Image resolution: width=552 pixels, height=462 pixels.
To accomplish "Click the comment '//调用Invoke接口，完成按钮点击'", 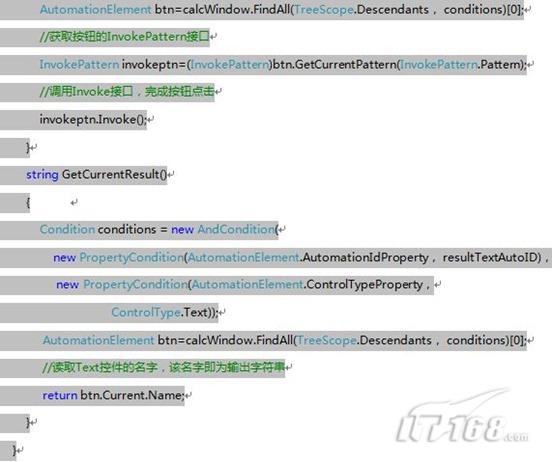I will click(127, 92).
